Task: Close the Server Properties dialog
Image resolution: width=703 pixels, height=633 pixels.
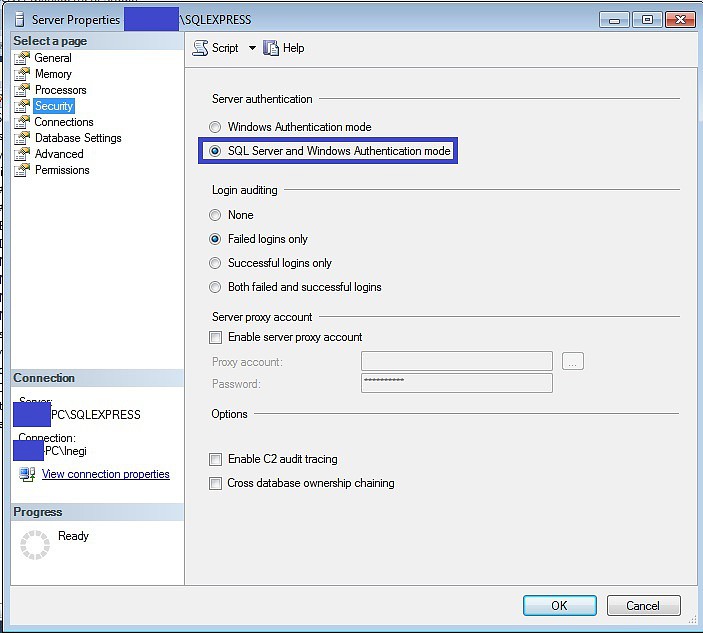Action: [680, 20]
